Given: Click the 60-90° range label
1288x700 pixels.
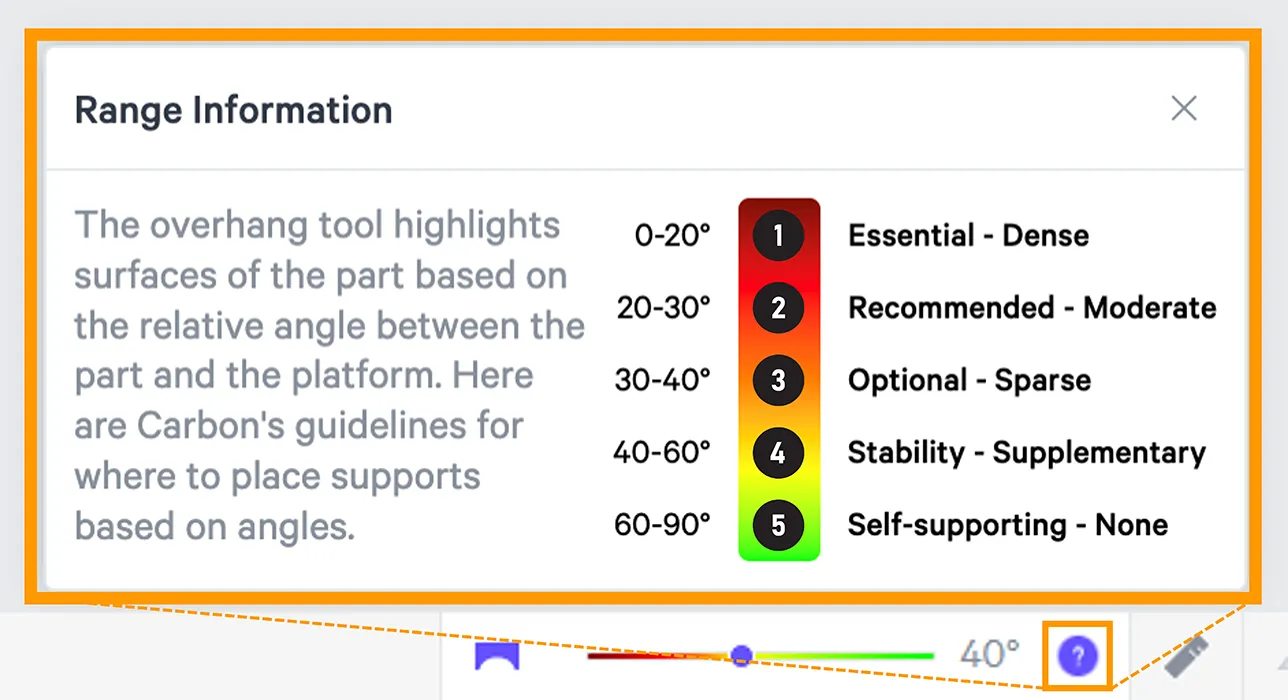Looking at the screenshot, I should coord(662,525).
